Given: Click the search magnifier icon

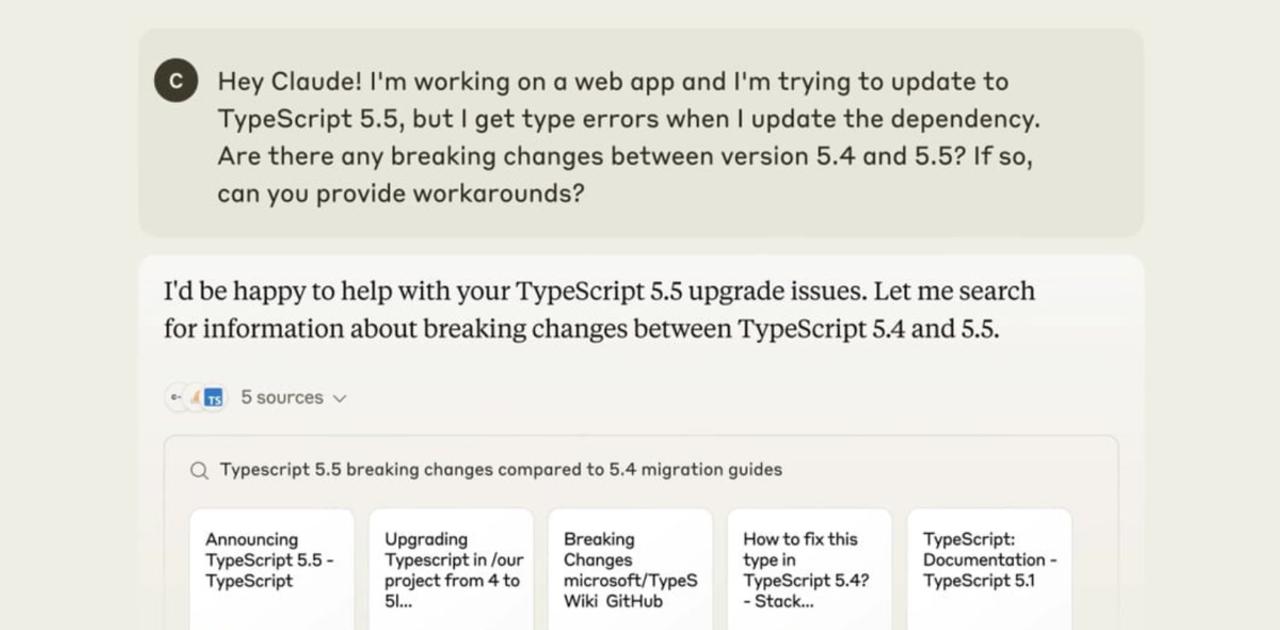Looking at the screenshot, I should click(x=200, y=470).
